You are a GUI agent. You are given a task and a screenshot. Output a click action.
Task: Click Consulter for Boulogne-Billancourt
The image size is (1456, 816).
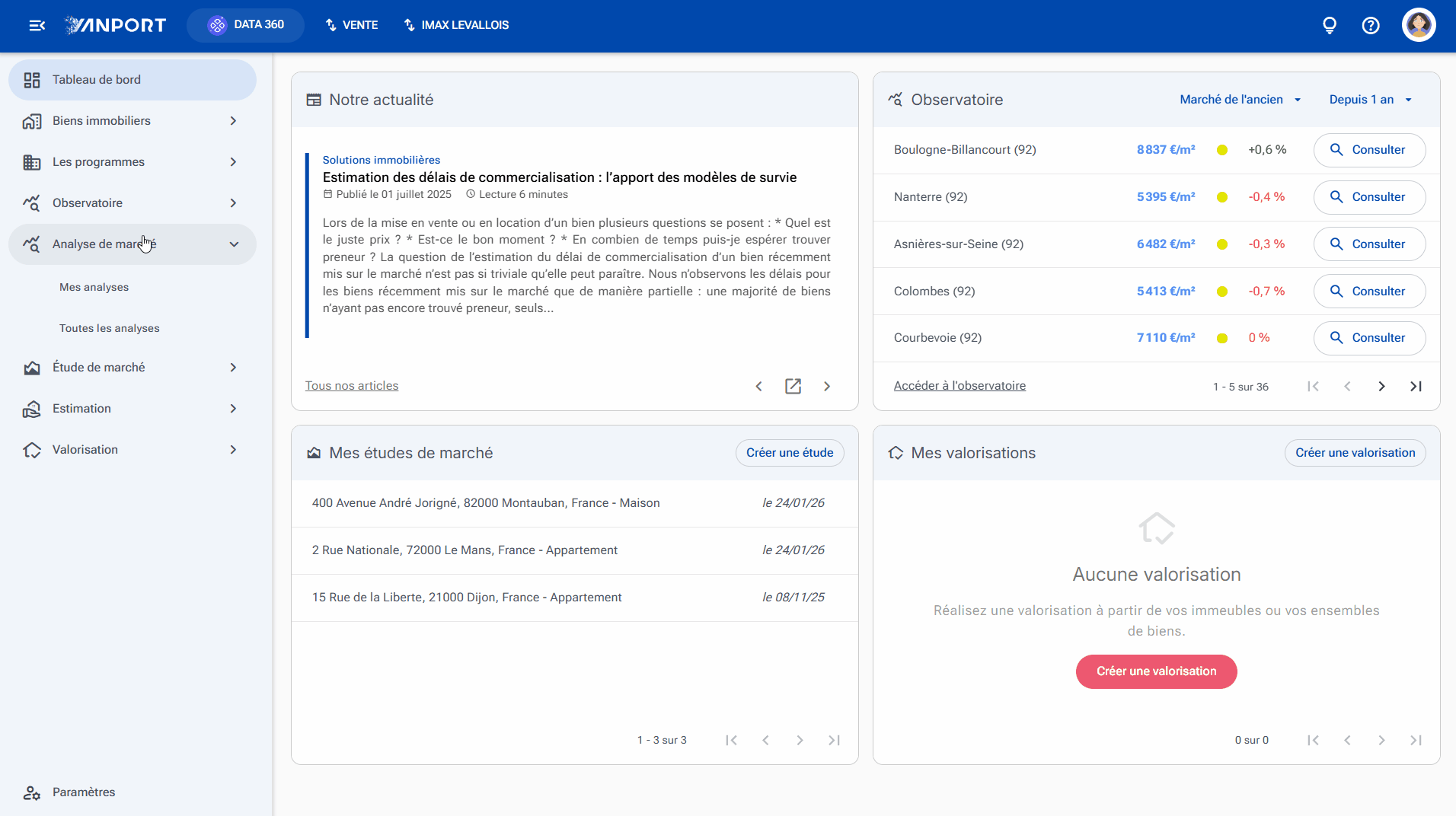click(x=1369, y=150)
